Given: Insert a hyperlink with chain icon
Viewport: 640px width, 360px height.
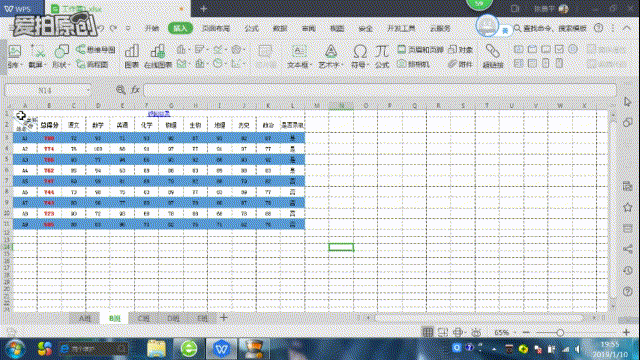Looking at the screenshot, I should 493,56.
